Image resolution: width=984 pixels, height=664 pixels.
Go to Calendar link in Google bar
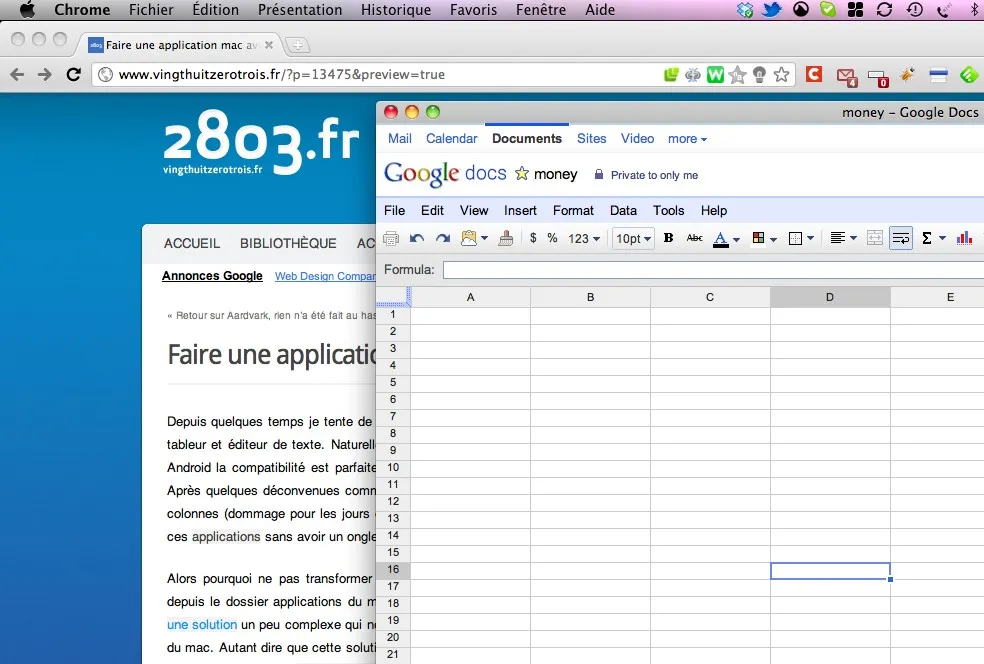click(452, 139)
